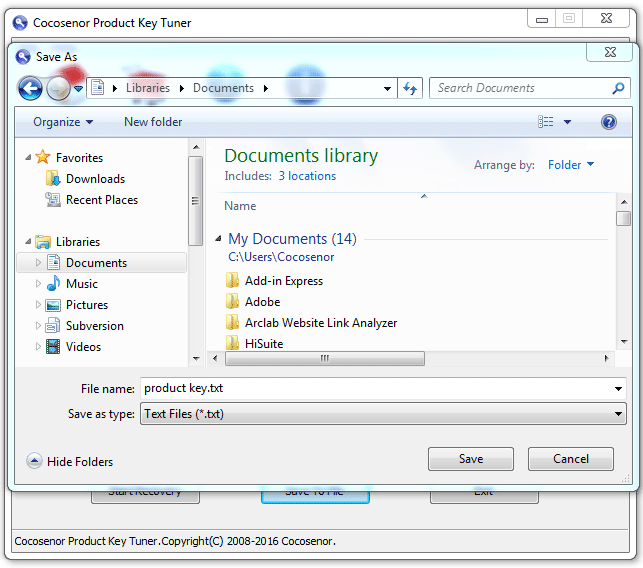Click the Add-in Express folder icon
Image resolution: width=643 pixels, height=568 pixels.
pos(233,281)
